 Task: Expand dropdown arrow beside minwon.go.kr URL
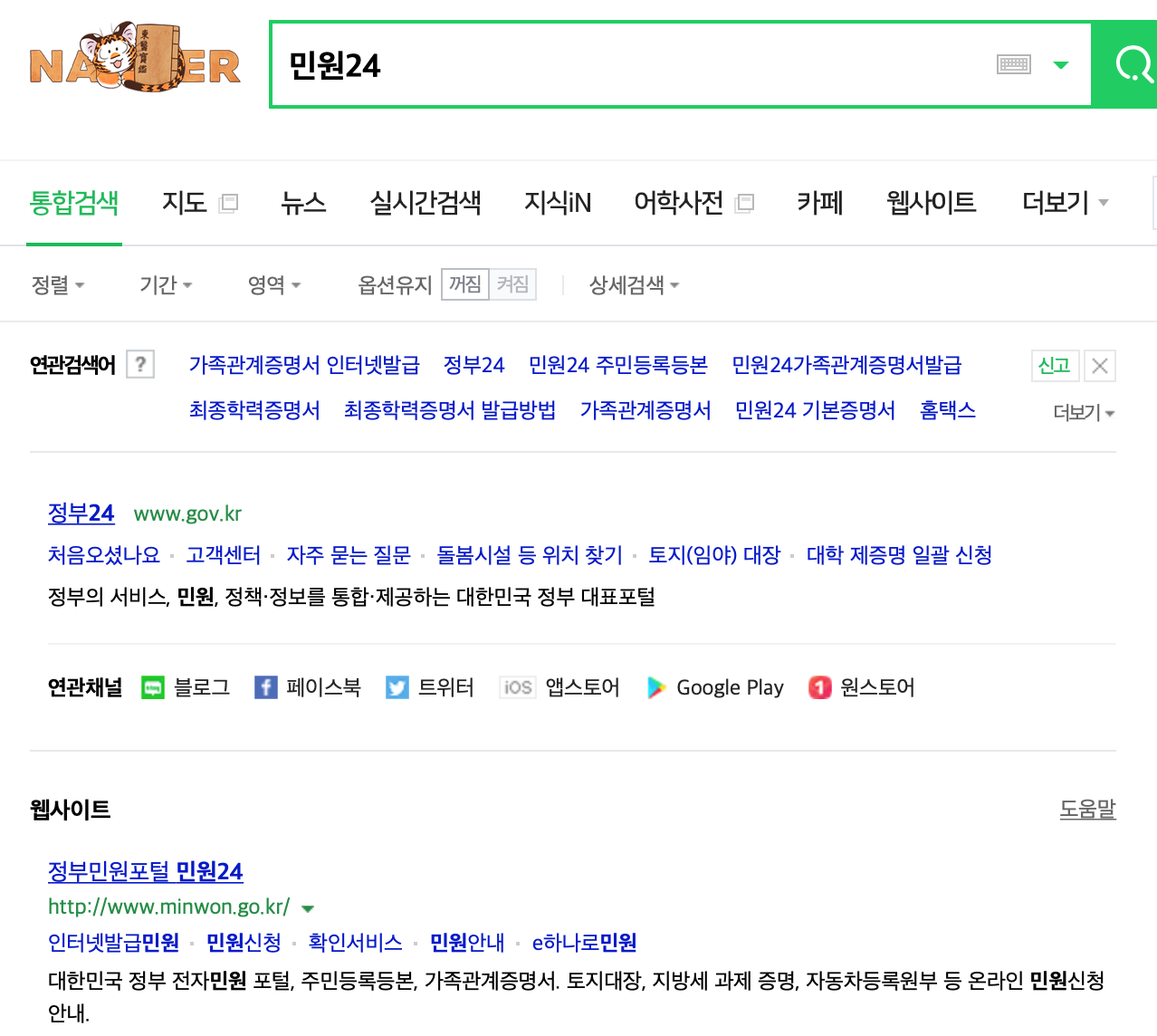click(308, 908)
